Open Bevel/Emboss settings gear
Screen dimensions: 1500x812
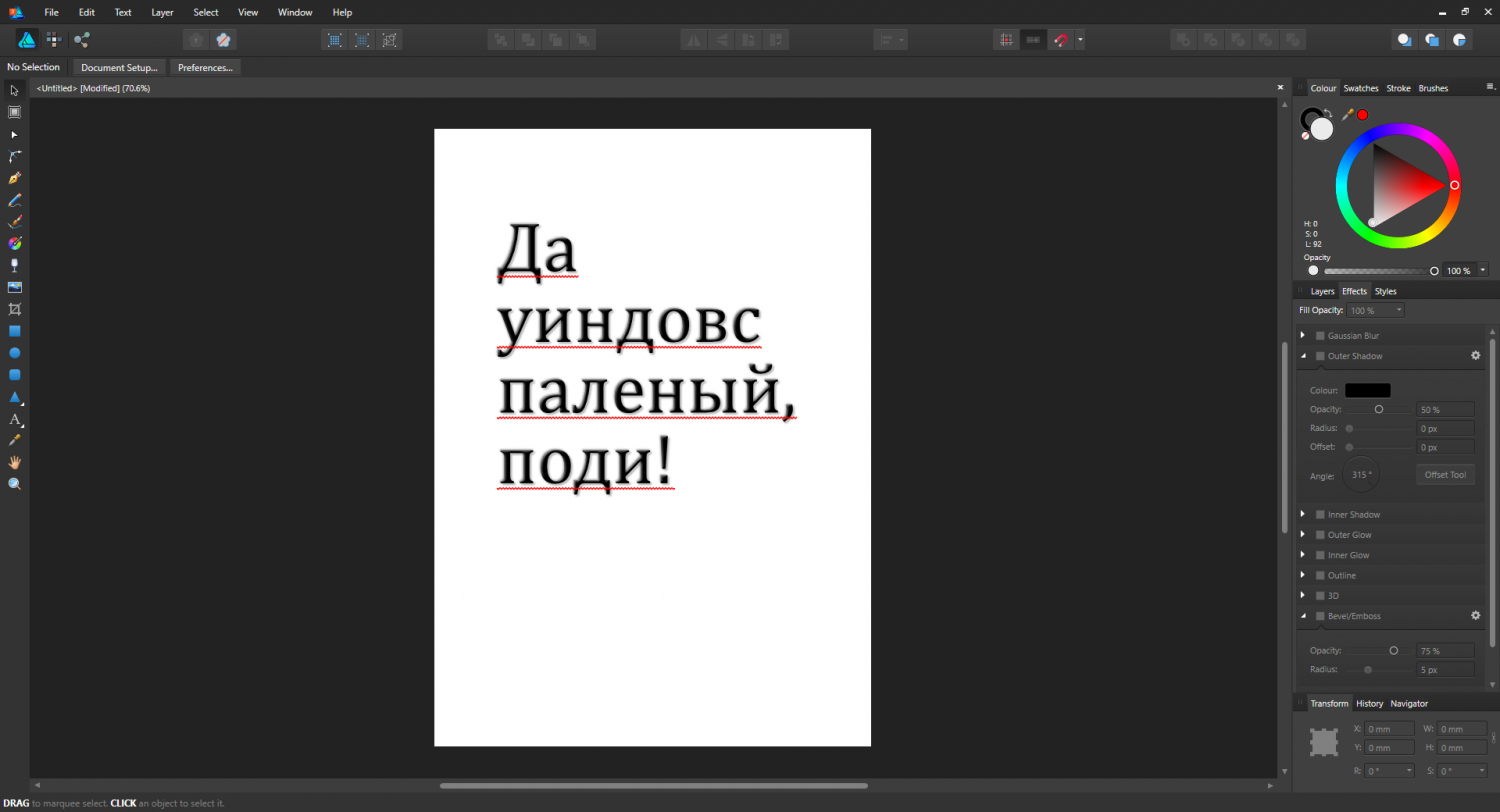[1475, 615]
